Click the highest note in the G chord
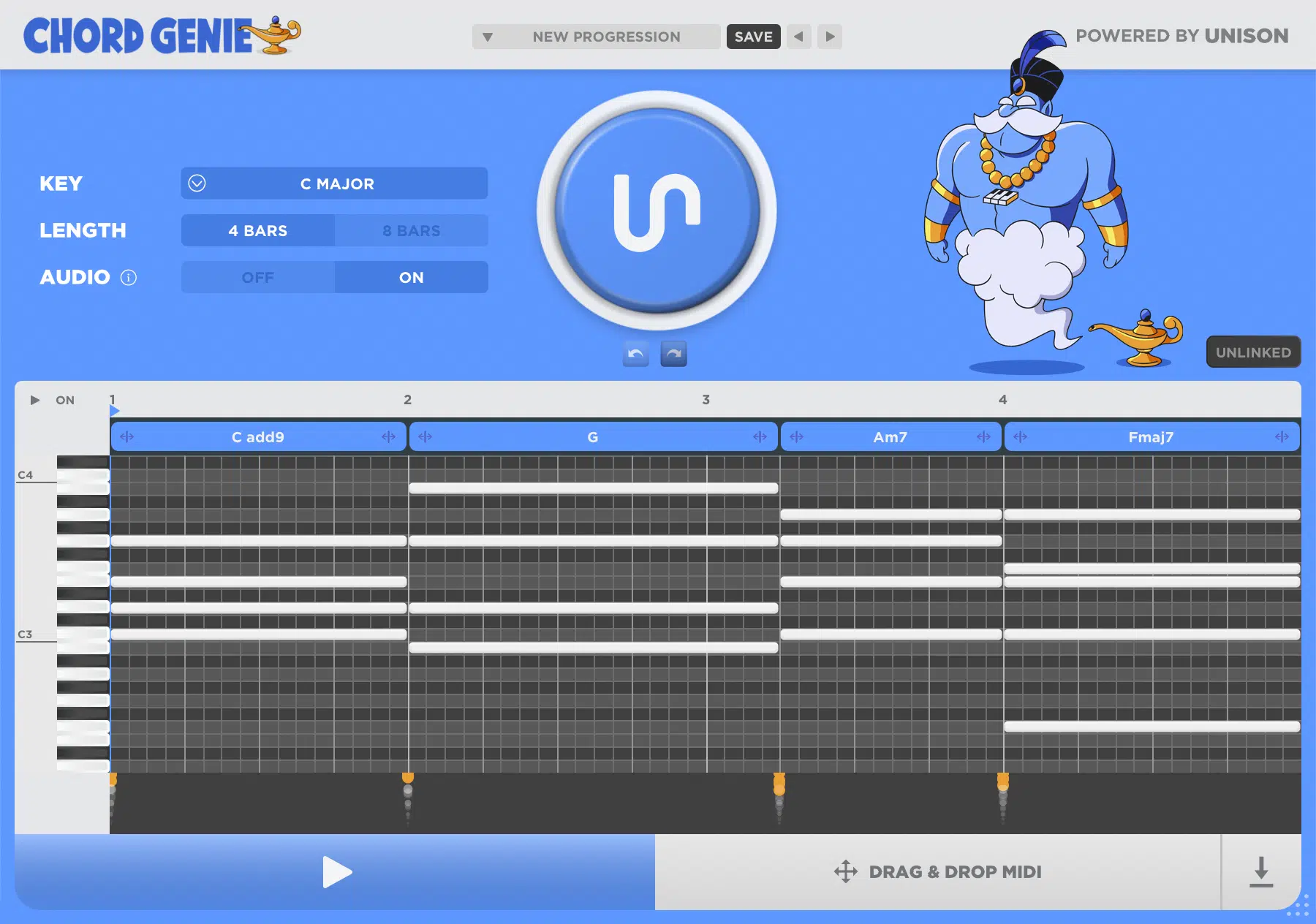The height and width of the screenshot is (924, 1316). tap(594, 488)
